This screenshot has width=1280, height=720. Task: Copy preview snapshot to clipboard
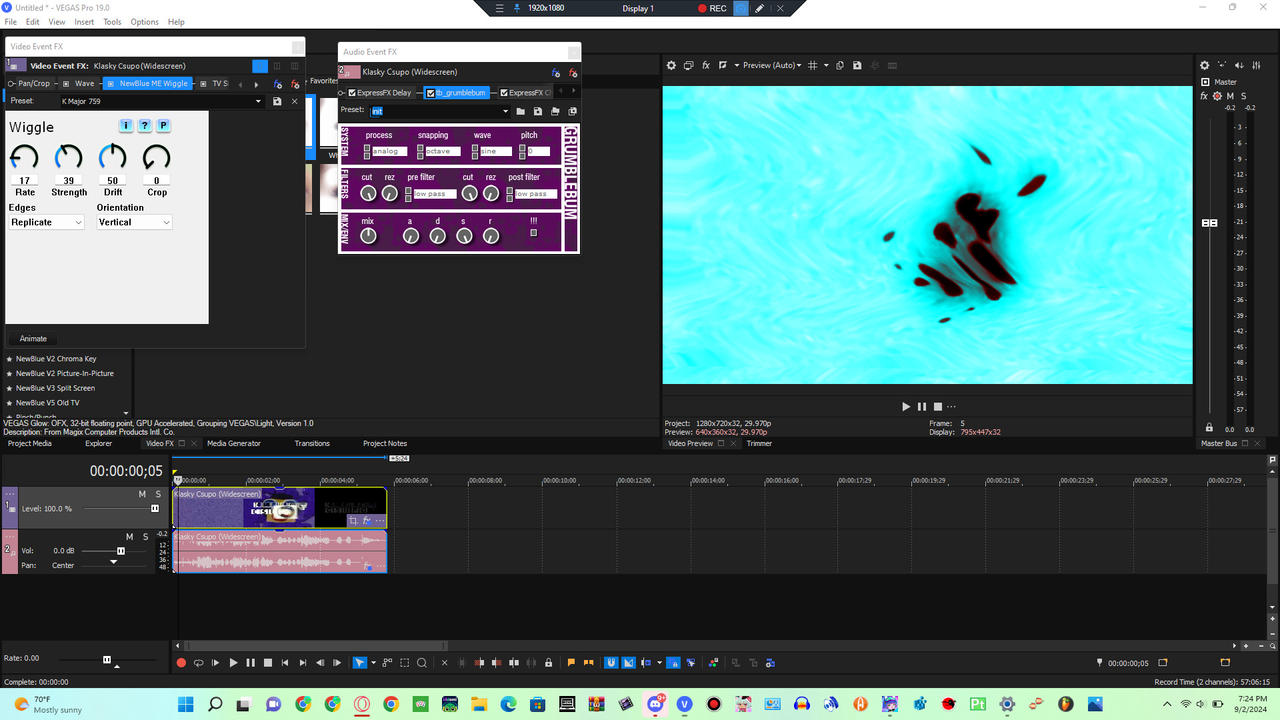click(x=840, y=65)
